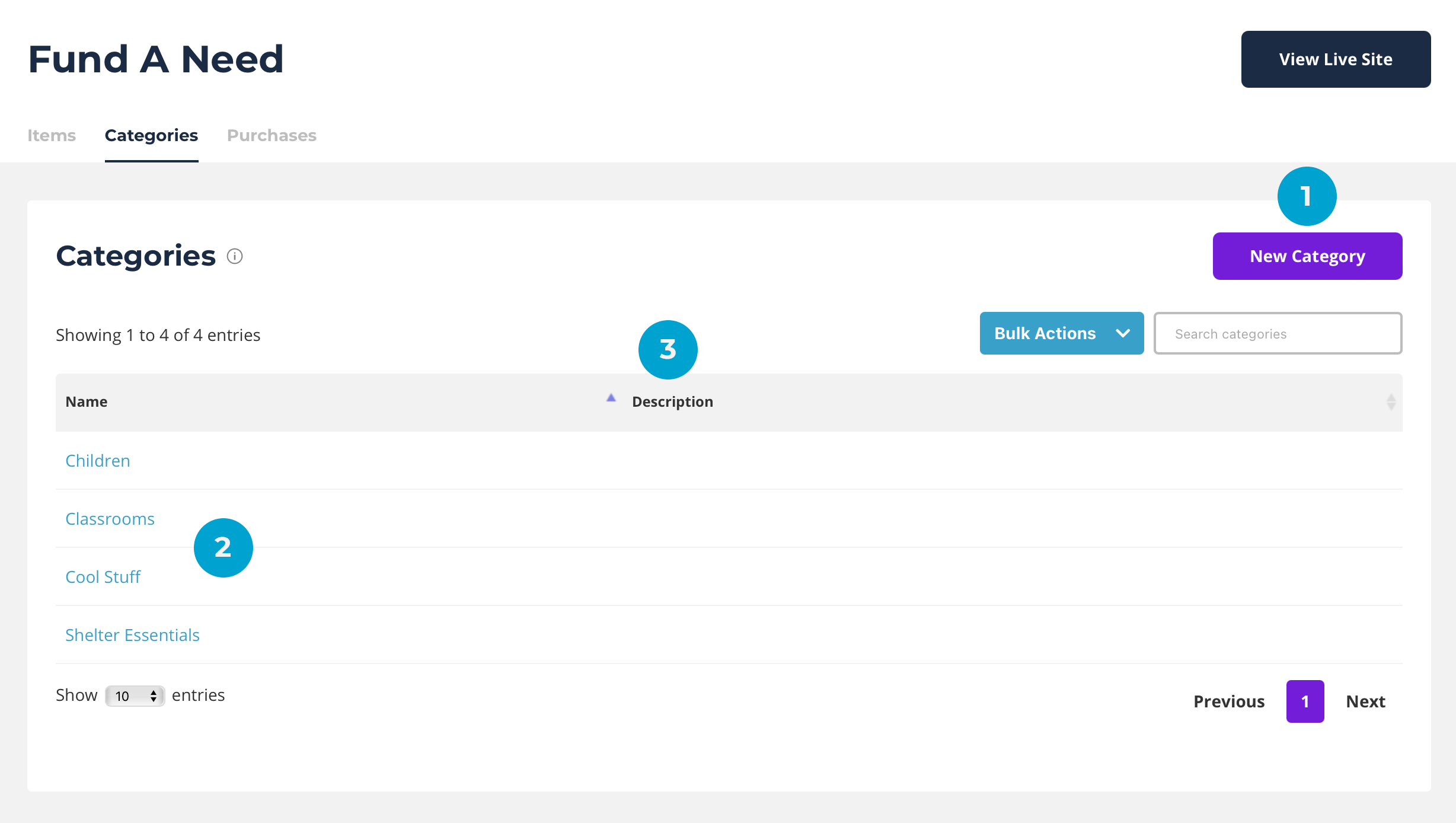Click into the Search categories field

[1278, 334]
